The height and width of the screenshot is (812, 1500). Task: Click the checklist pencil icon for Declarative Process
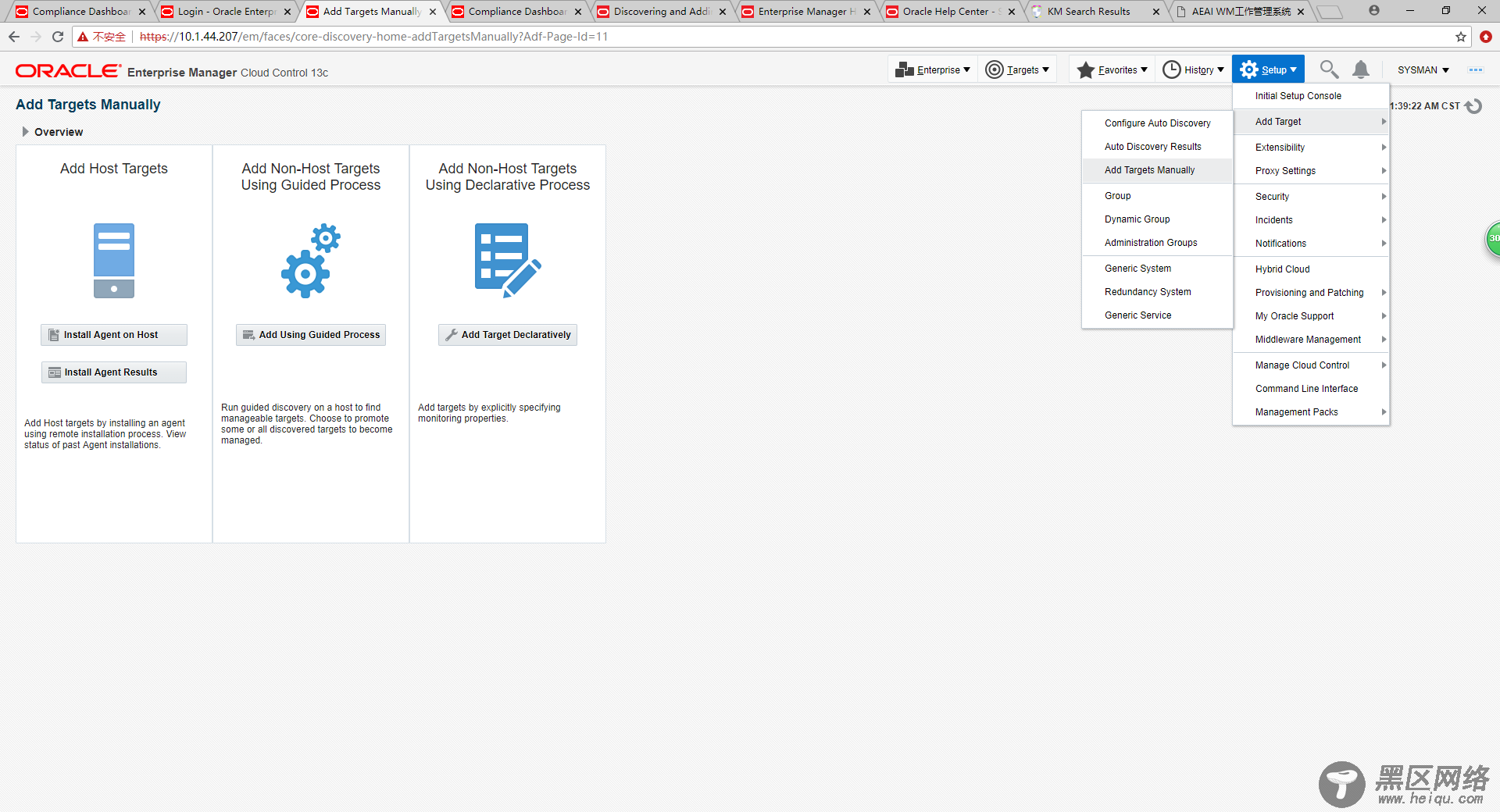[x=508, y=261]
